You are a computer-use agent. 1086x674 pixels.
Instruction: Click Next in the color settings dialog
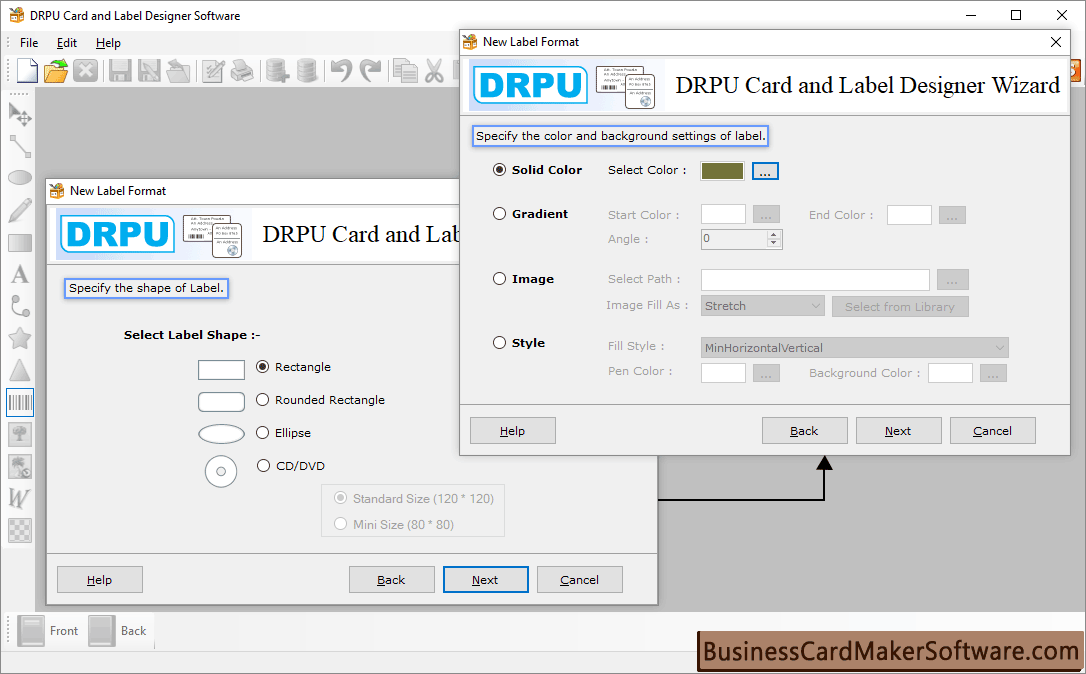point(898,431)
